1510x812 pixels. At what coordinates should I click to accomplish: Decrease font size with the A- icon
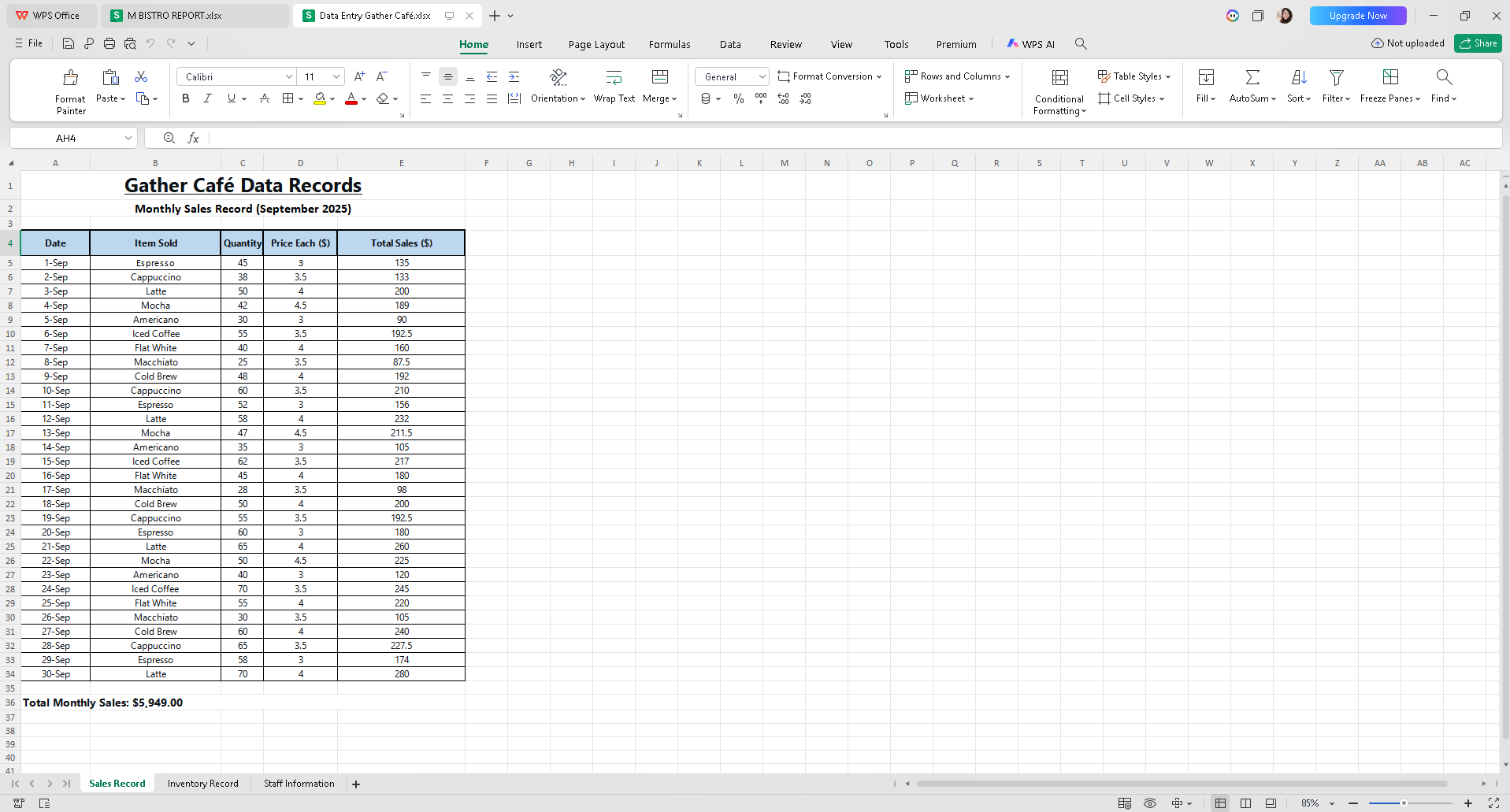tap(381, 76)
